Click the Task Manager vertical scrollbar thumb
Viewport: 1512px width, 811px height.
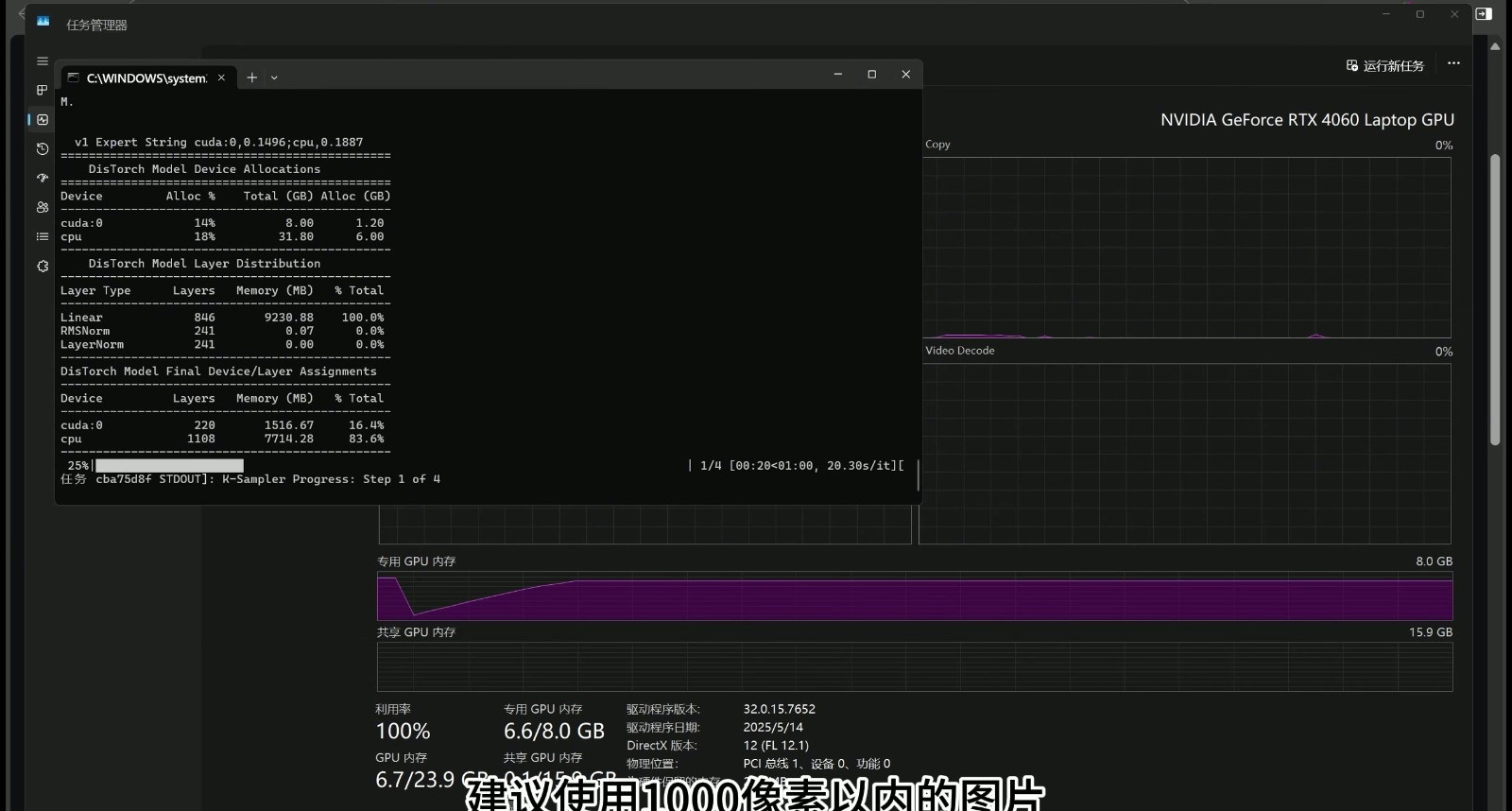pyautogui.click(x=1495, y=300)
